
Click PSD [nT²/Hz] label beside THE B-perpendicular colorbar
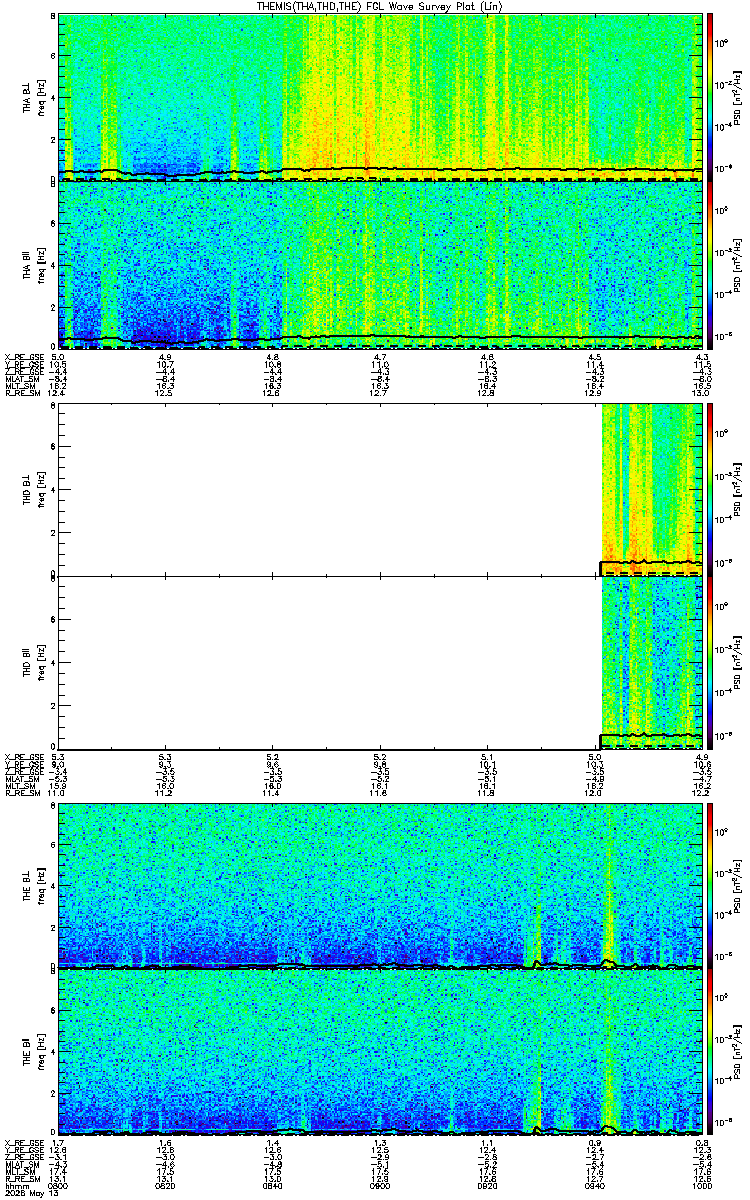click(x=738, y=885)
